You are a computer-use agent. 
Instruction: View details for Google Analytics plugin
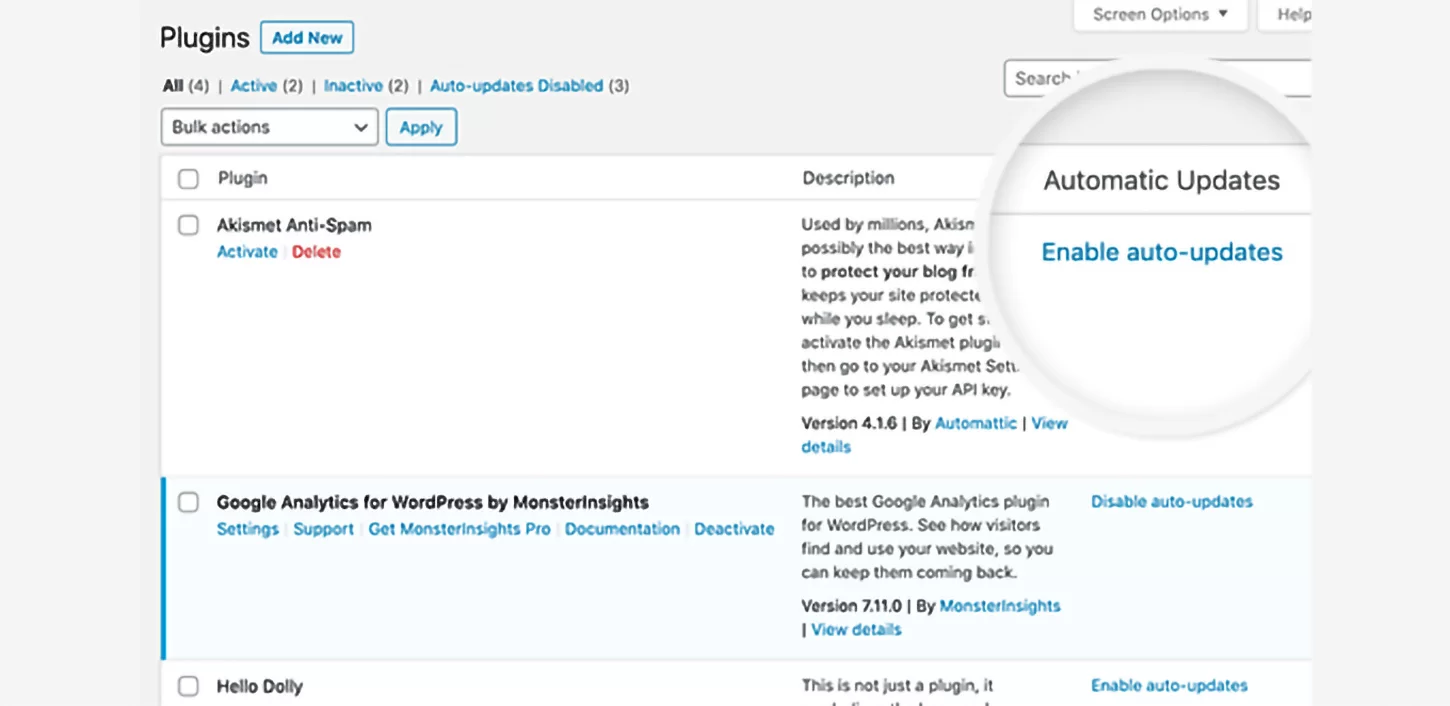coord(856,630)
